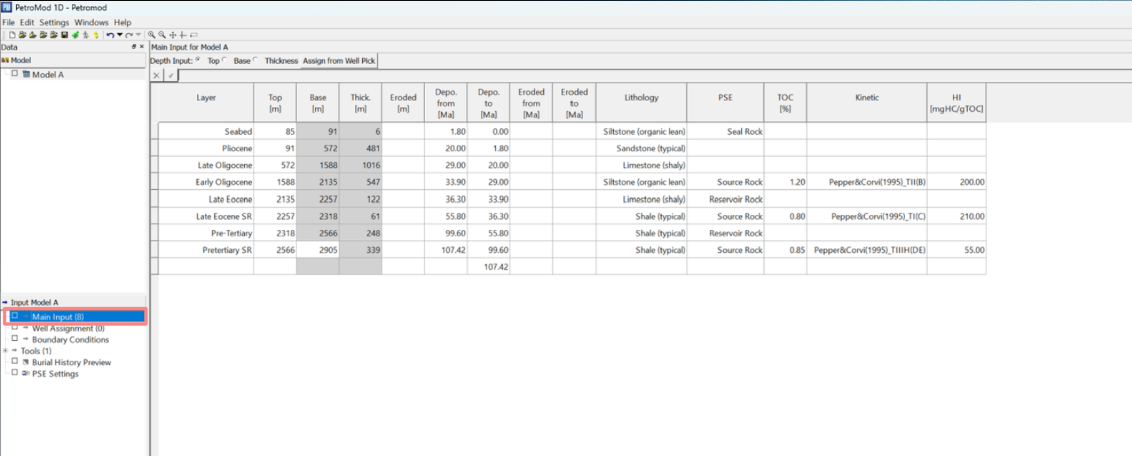The image size is (1132, 456).
Task: Click the small rectangle tool after crosshair
Action: (x=193, y=35)
